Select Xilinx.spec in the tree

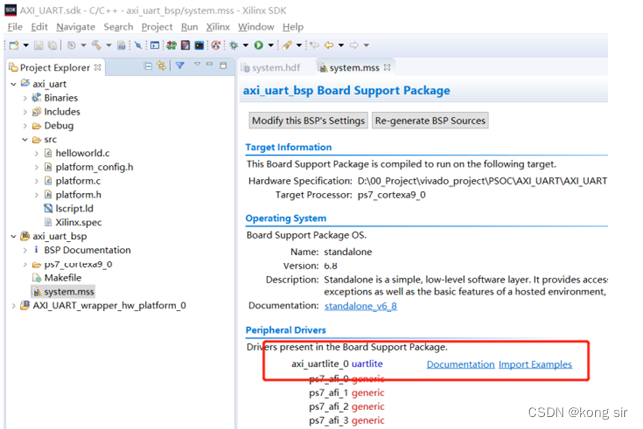pyautogui.click(x=78, y=222)
